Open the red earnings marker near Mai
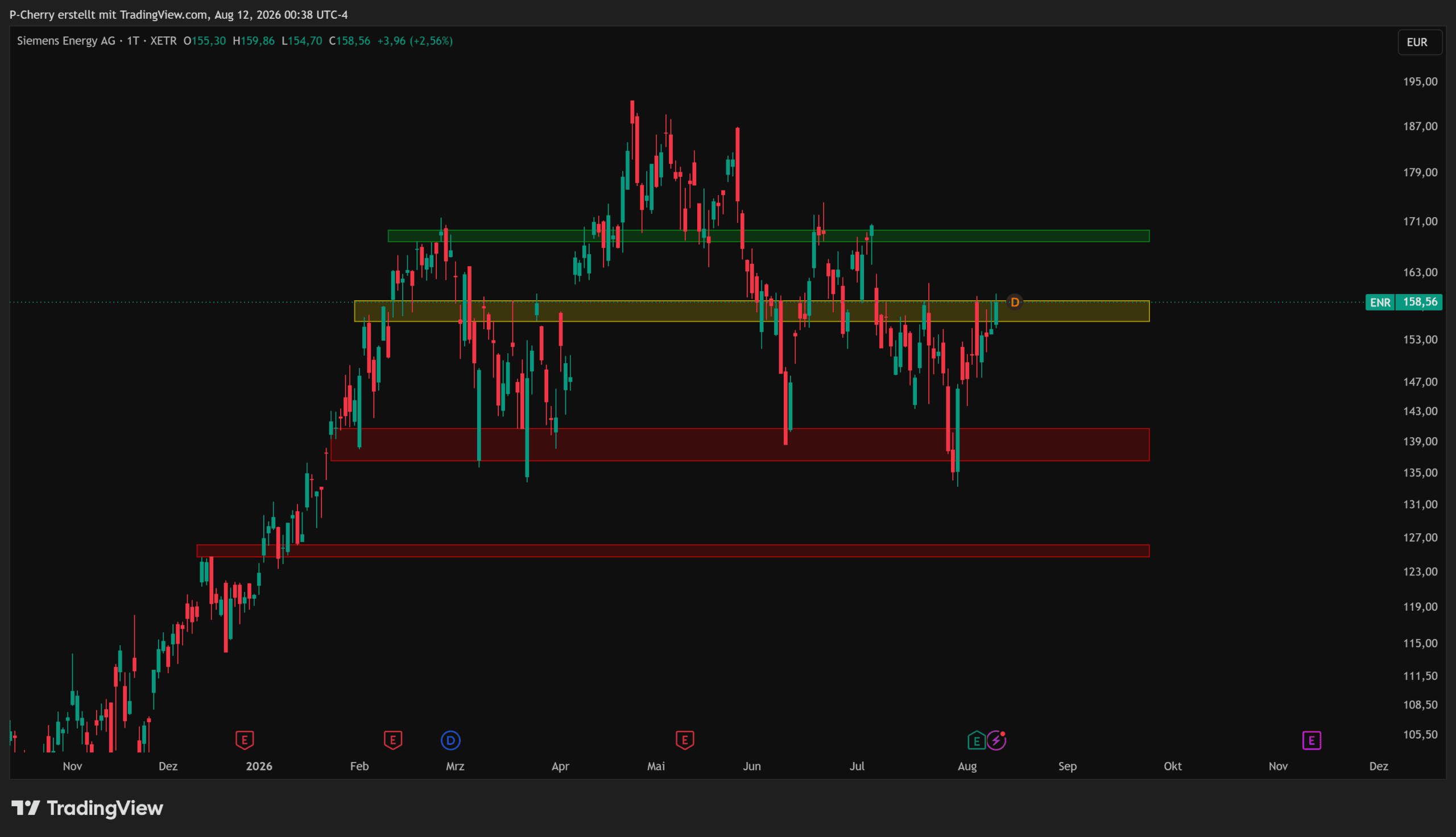 click(x=685, y=740)
